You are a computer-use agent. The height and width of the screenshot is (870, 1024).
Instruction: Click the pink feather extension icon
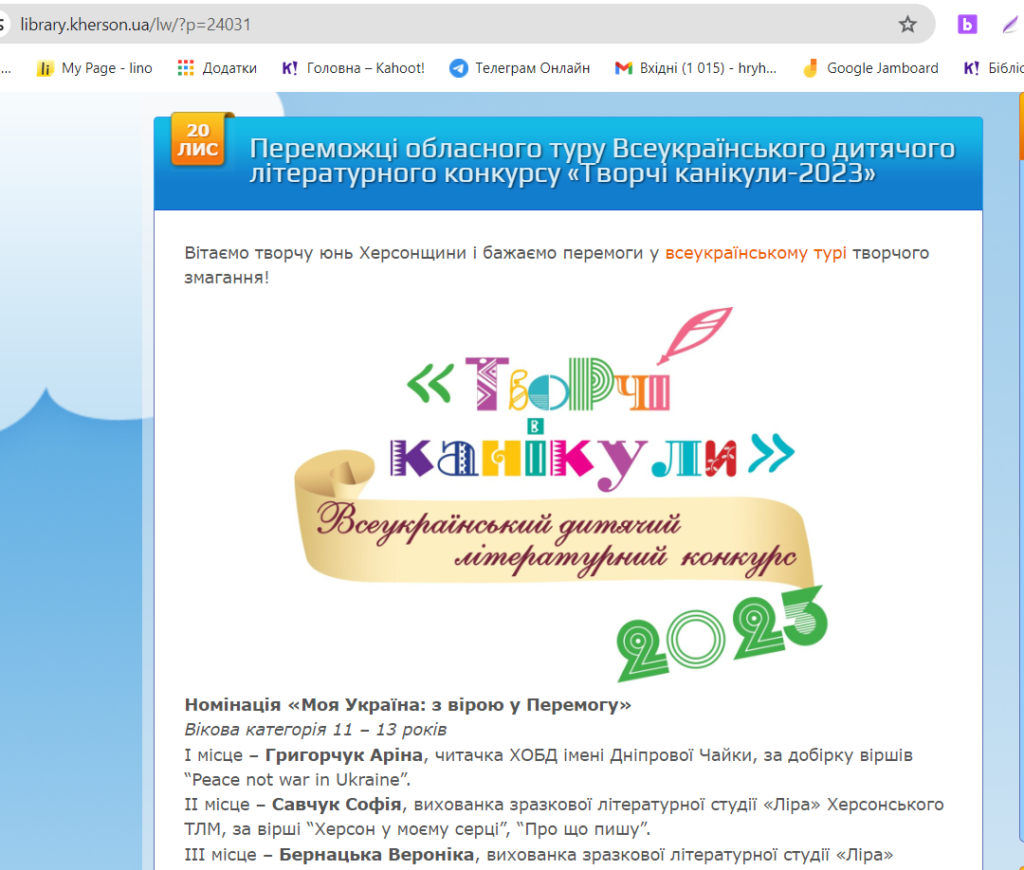point(1012,25)
